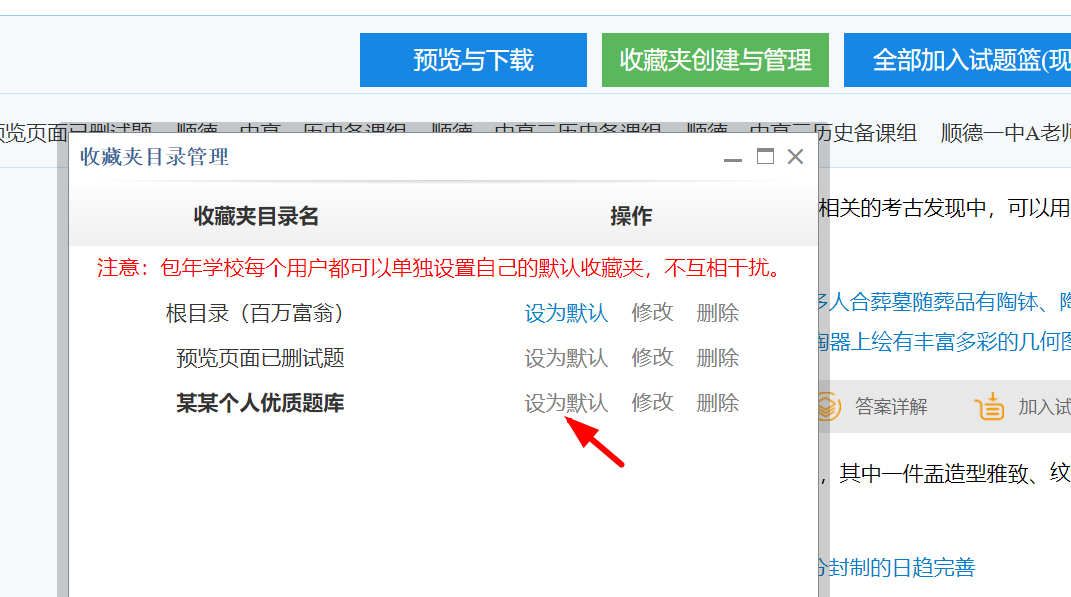Select the 某某个人优质题库 folder name
The height and width of the screenshot is (597, 1071).
click(260, 403)
